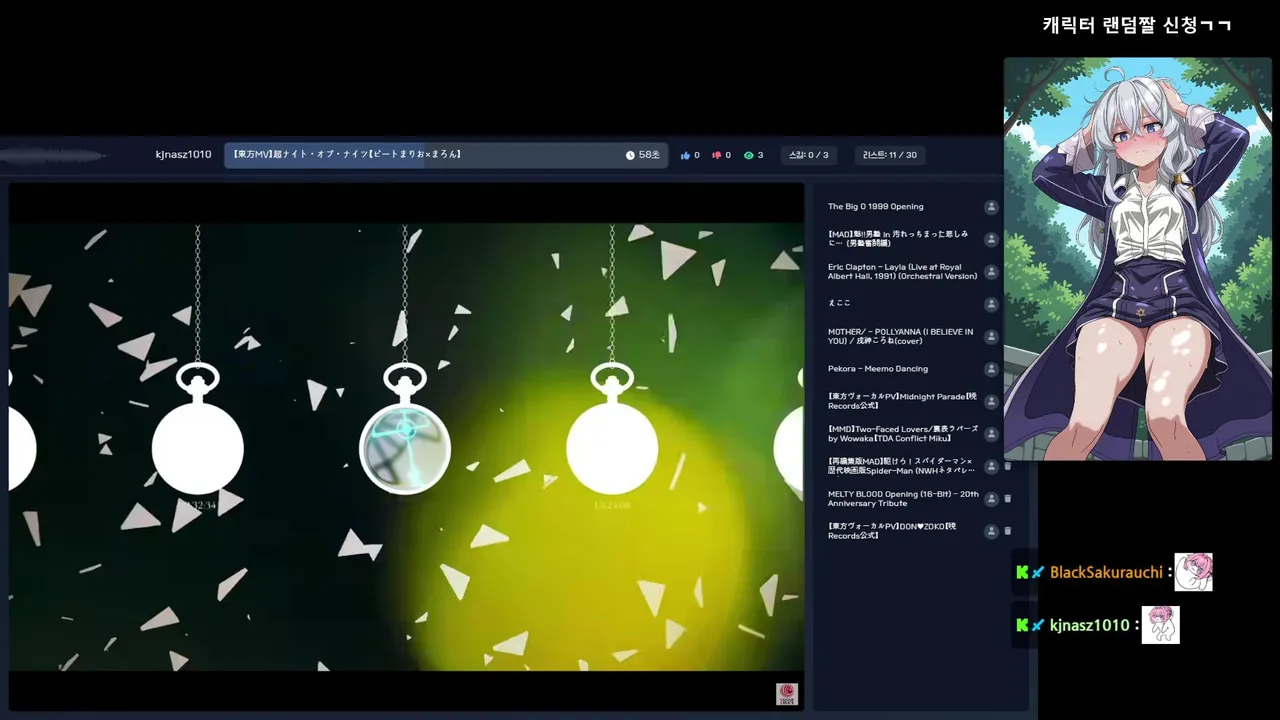Click user icon for Eric Clapton - Layla
The height and width of the screenshot is (720, 1280).
tap(991, 272)
